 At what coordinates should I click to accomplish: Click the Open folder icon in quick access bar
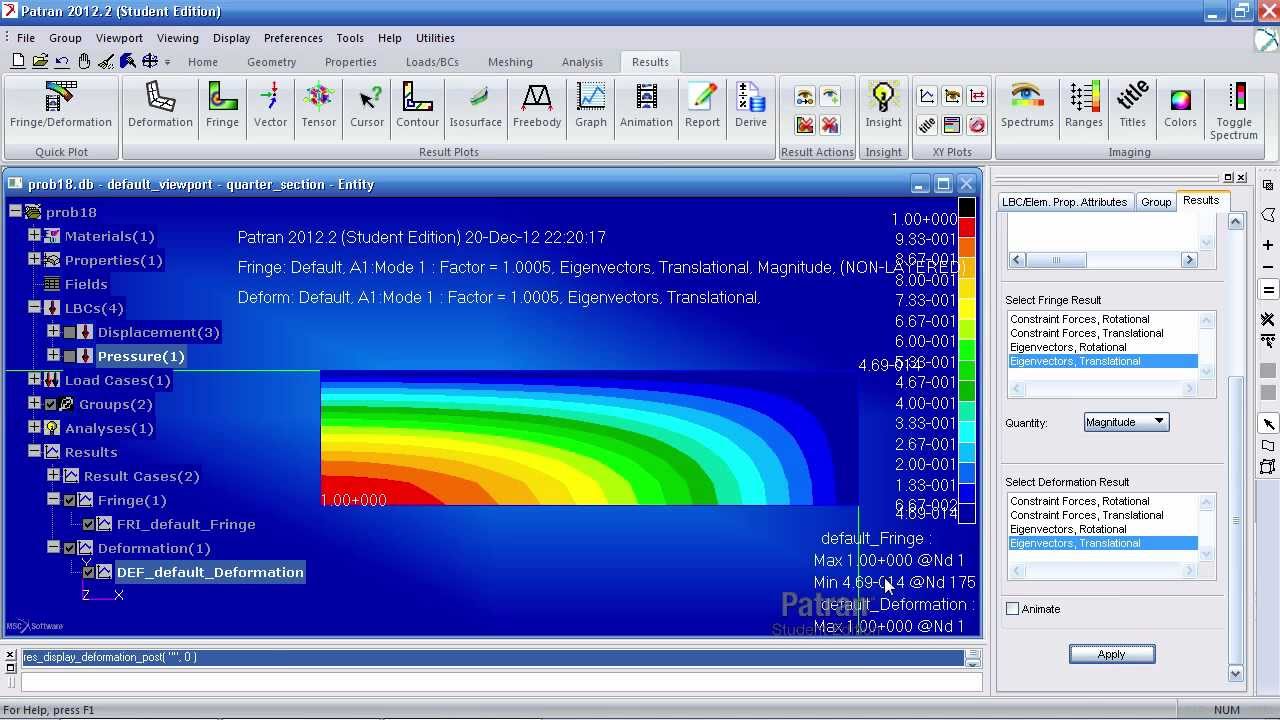pos(40,61)
